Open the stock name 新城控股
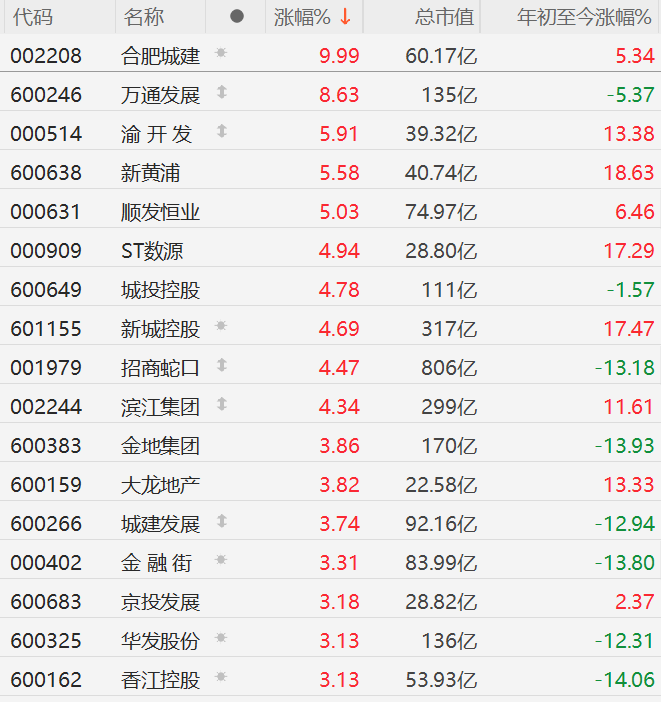Viewport: 661px width, 702px height. [x=160, y=329]
